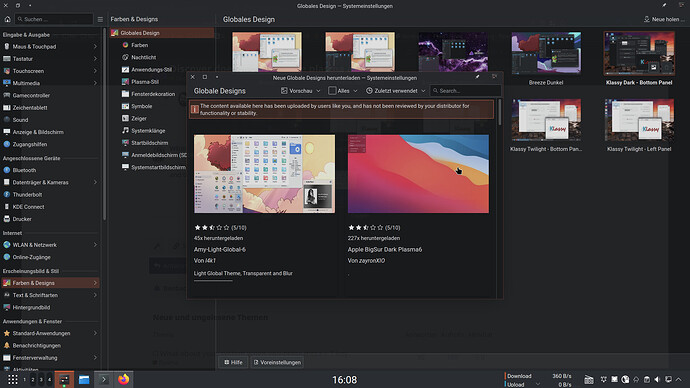Open the terminal launcher in taskbar
690x388 pixels.
(104, 379)
